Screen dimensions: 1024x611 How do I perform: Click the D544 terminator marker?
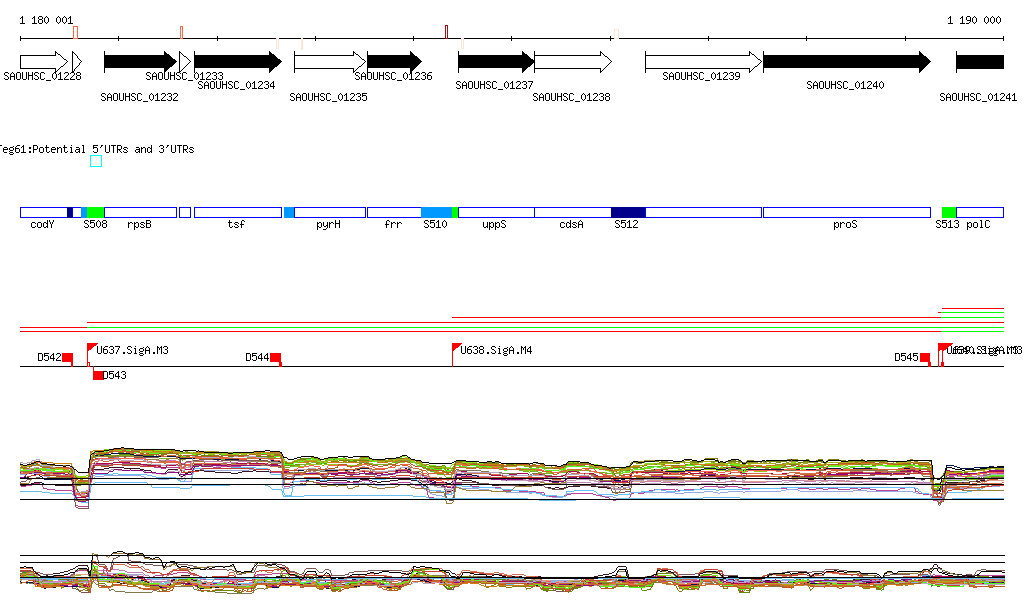coord(276,357)
